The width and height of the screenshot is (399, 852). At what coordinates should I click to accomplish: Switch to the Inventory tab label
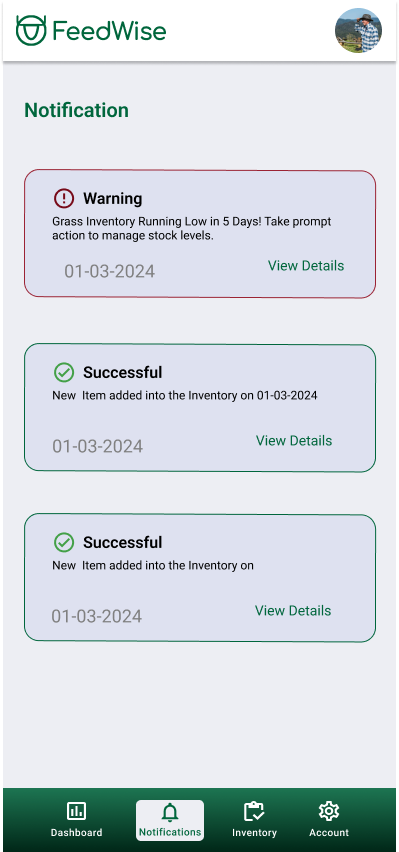click(x=254, y=832)
